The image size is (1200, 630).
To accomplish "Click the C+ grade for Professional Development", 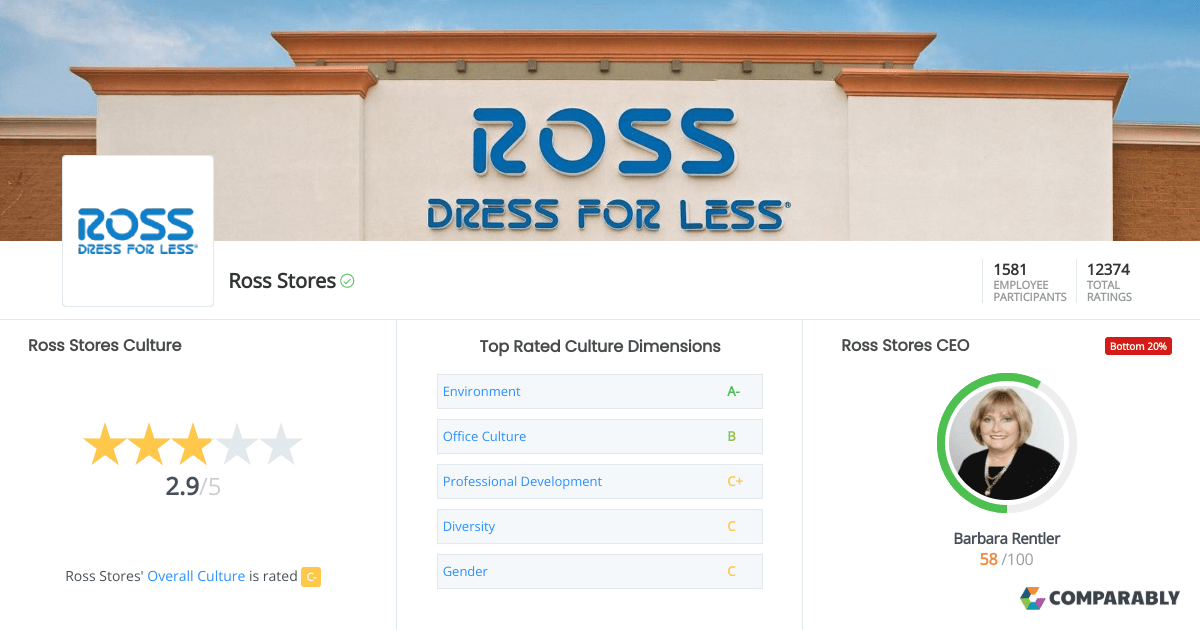I will pyautogui.click(x=735, y=481).
